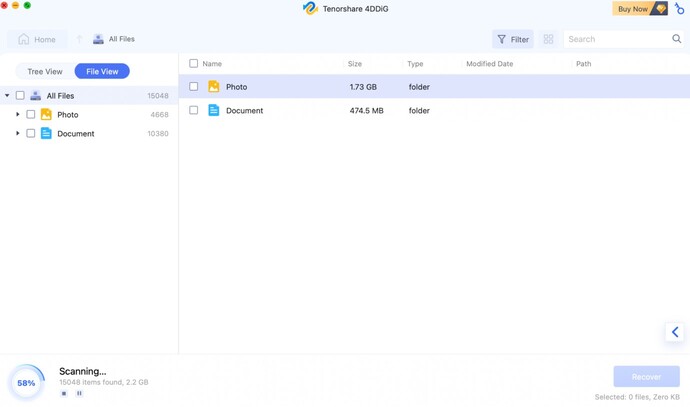Click the key registration icon
The width and height of the screenshot is (690, 407).
coord(680,9)
